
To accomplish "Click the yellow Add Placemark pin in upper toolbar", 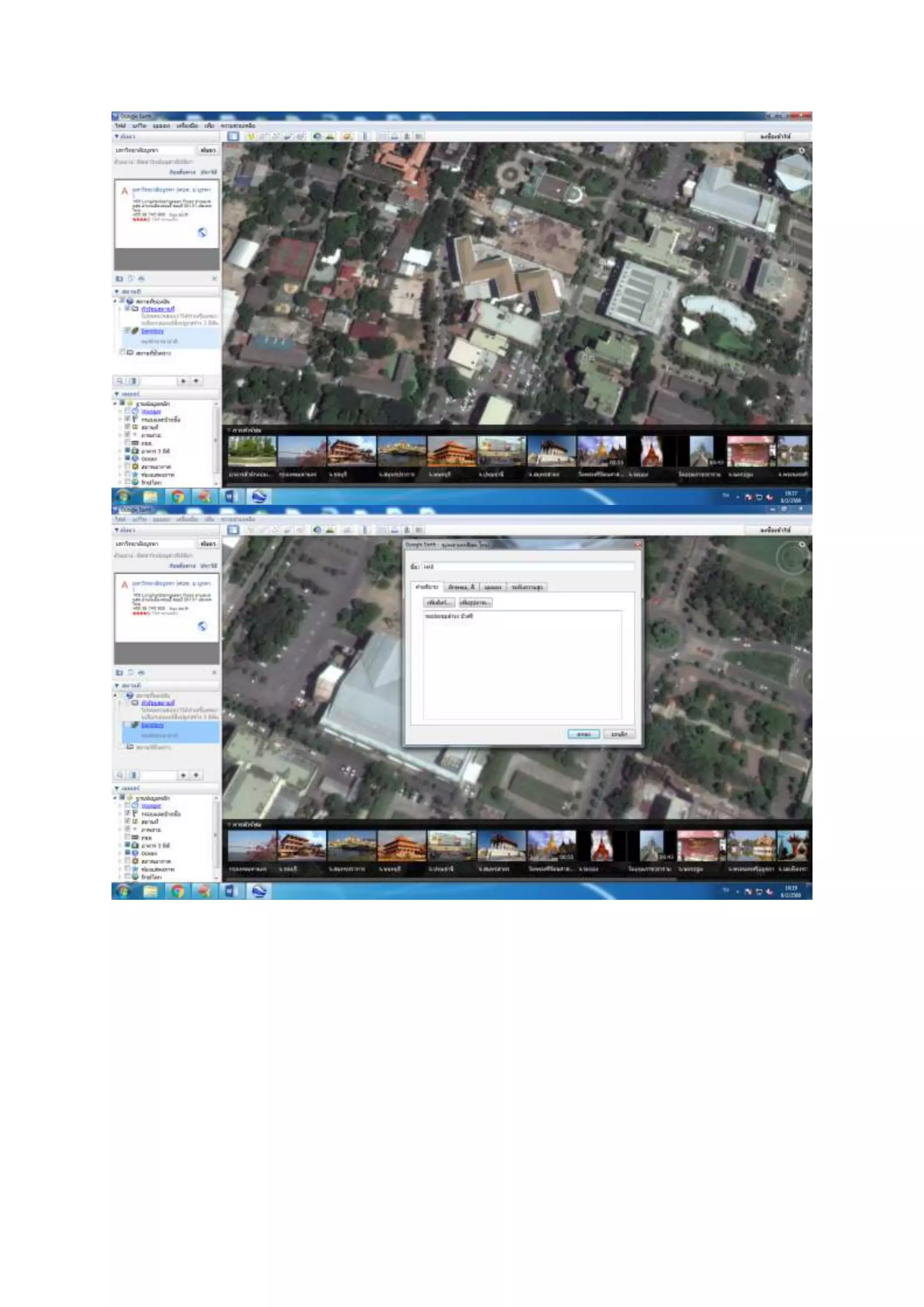I will click(250, 136).
